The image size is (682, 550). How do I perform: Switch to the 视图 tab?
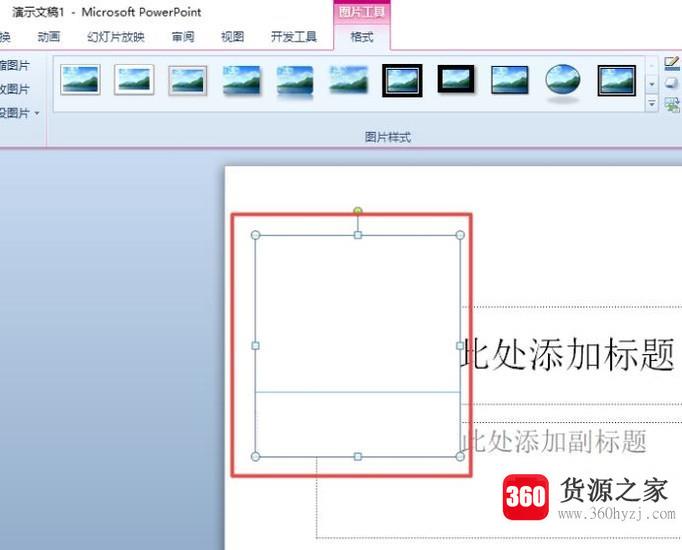(232, 37)
